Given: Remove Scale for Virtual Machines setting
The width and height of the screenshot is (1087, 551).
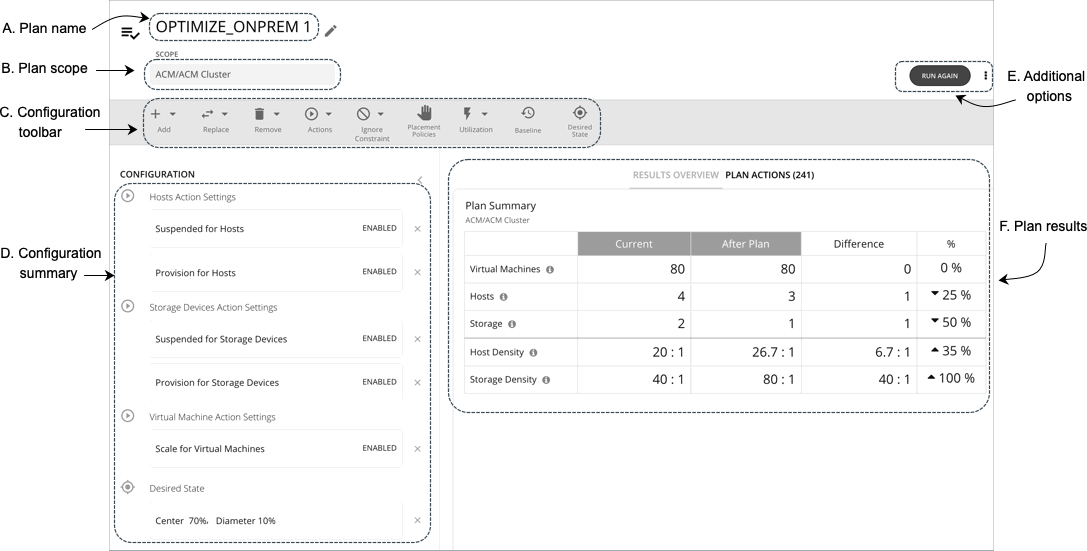Looking at the screenshot, I should point(417,449).
